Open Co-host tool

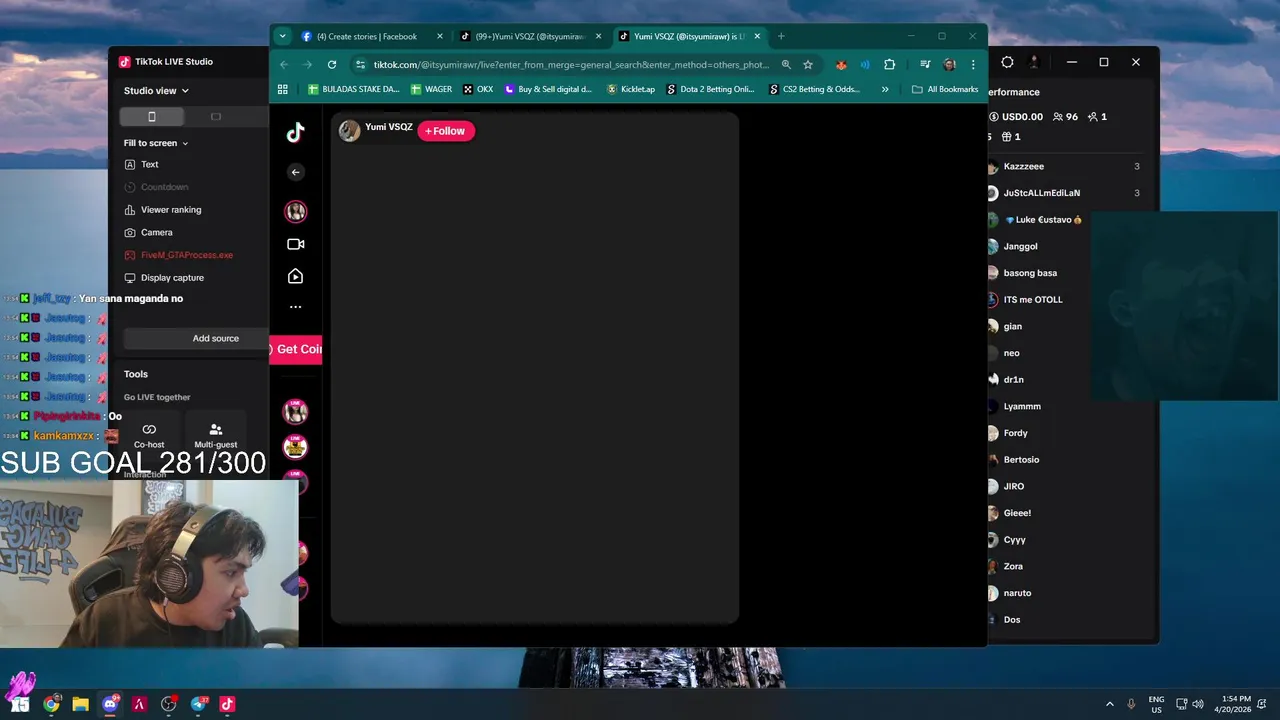tap(149, 435)
